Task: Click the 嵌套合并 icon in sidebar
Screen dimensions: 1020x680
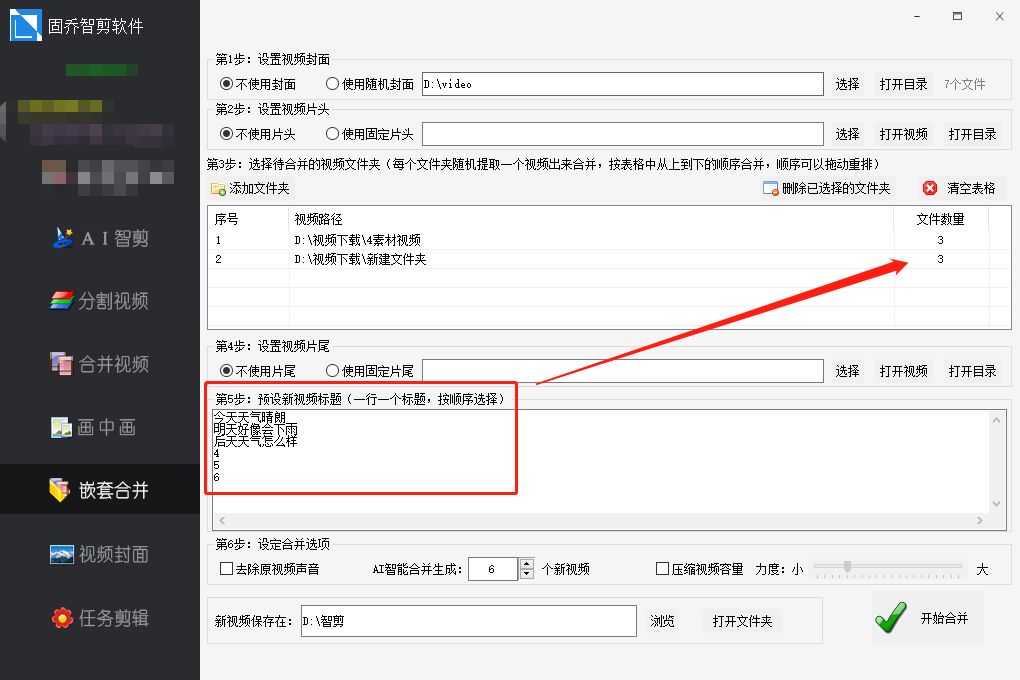Action: click(x=60, y=490)
